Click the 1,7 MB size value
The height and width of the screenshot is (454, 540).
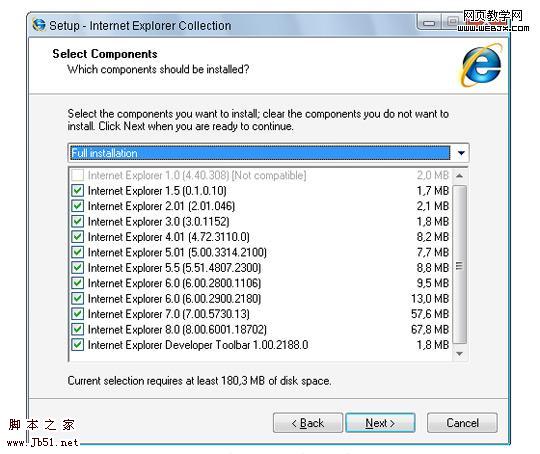433,191
